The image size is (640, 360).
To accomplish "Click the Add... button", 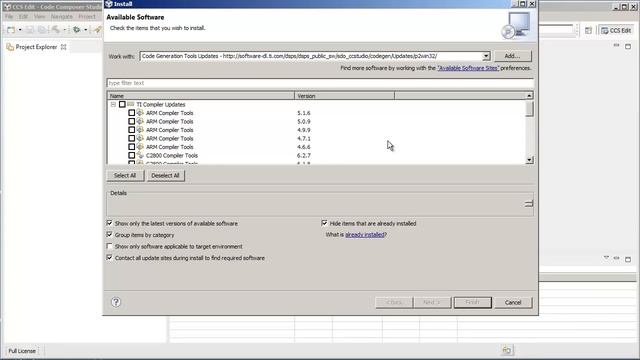I will coord(513,56).
